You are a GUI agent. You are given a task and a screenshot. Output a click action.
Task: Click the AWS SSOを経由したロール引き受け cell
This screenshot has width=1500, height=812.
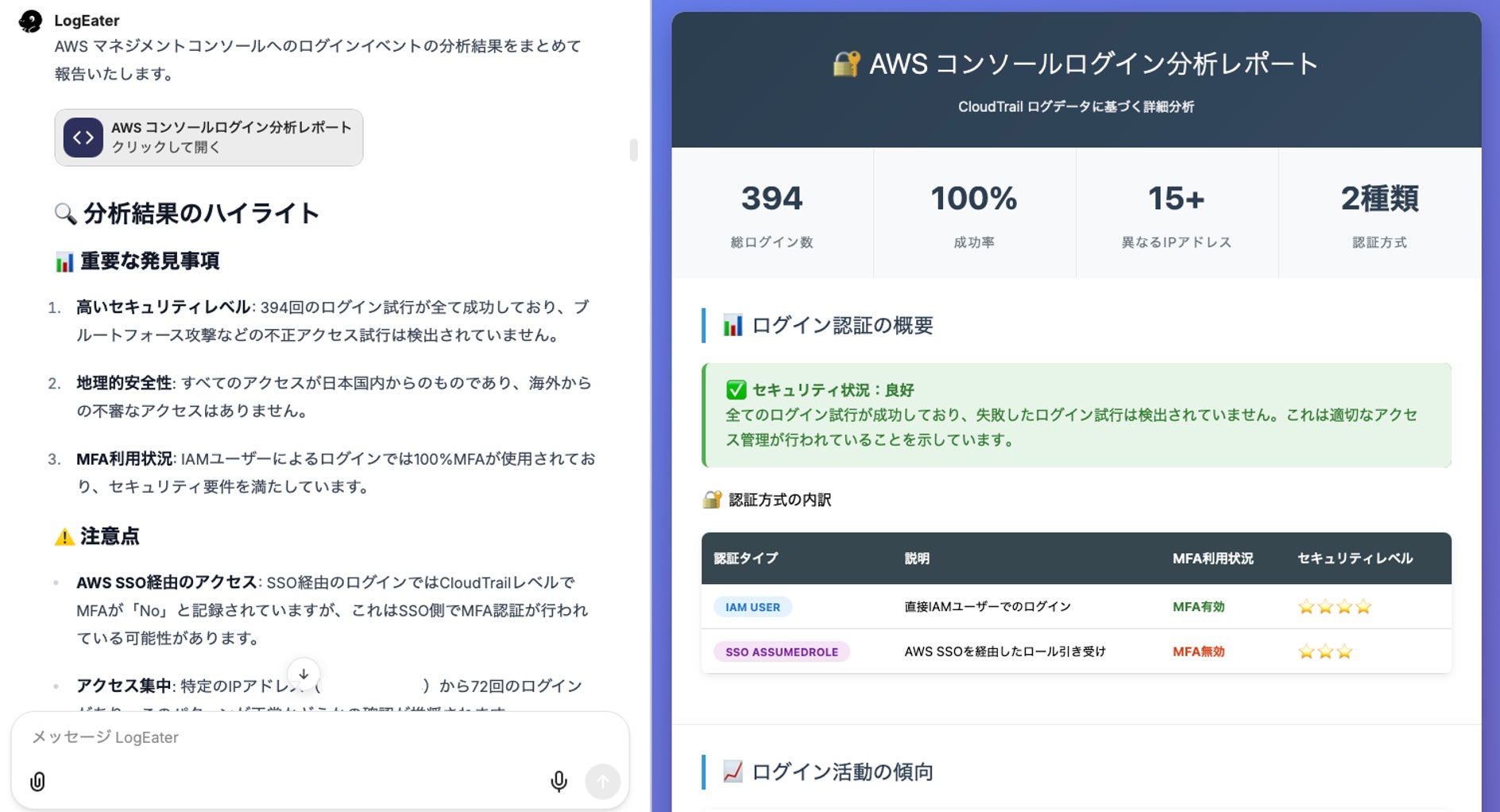tap(1005, 652)
